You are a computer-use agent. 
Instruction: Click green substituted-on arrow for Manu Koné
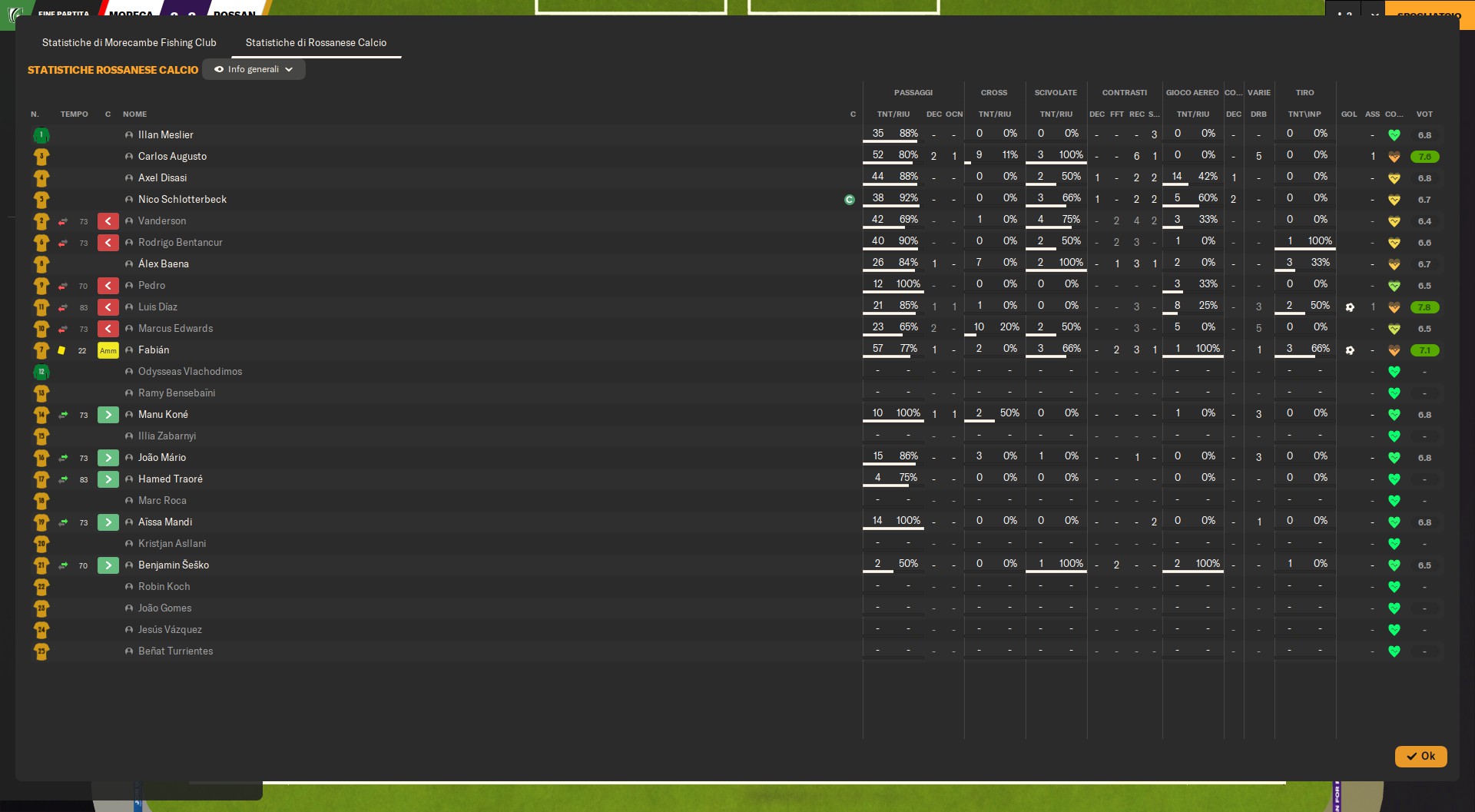coord(108,415)
